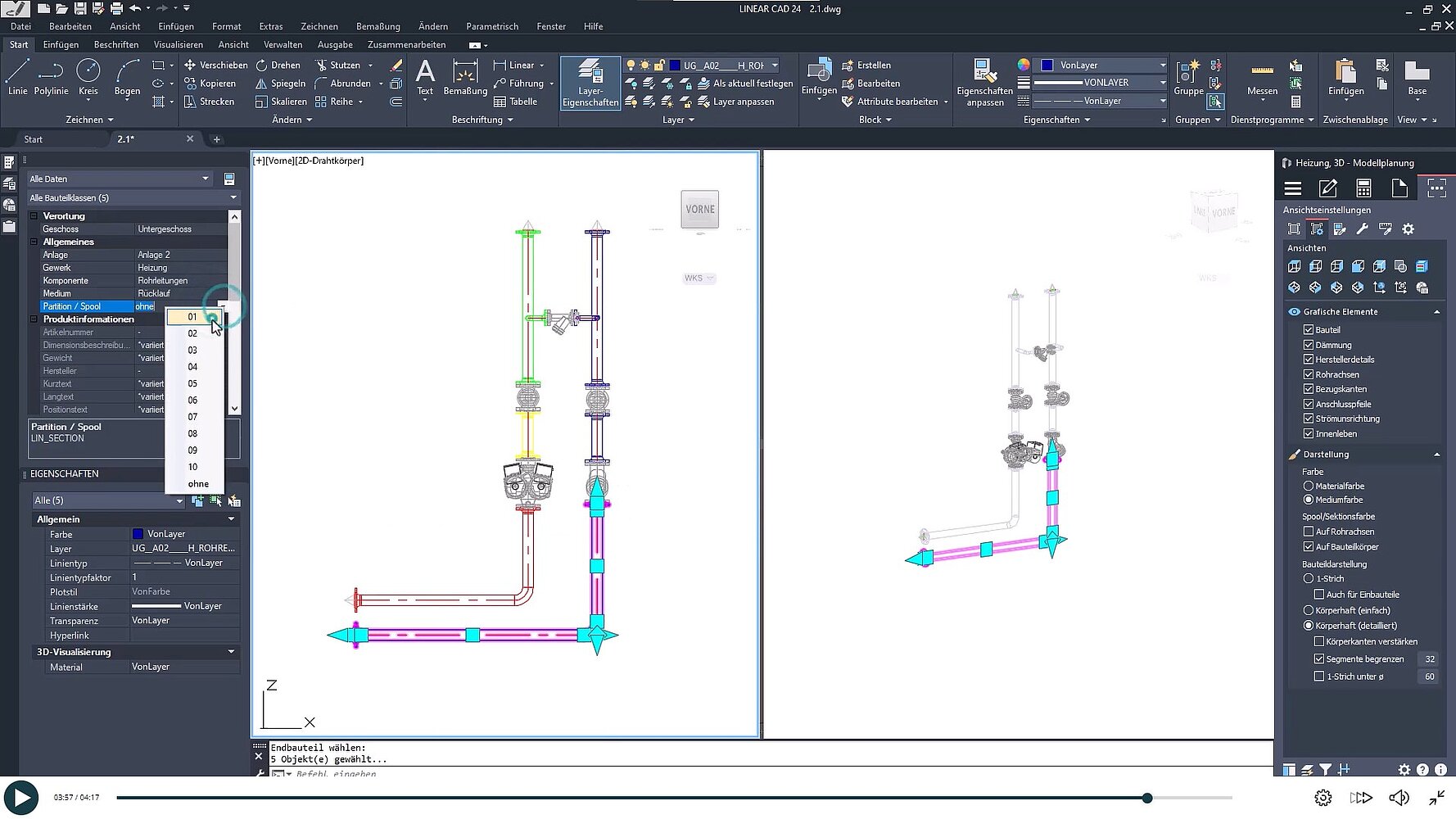Click the Bemaßung dimension tool
Screen dimensions: 1456x819
464,78
